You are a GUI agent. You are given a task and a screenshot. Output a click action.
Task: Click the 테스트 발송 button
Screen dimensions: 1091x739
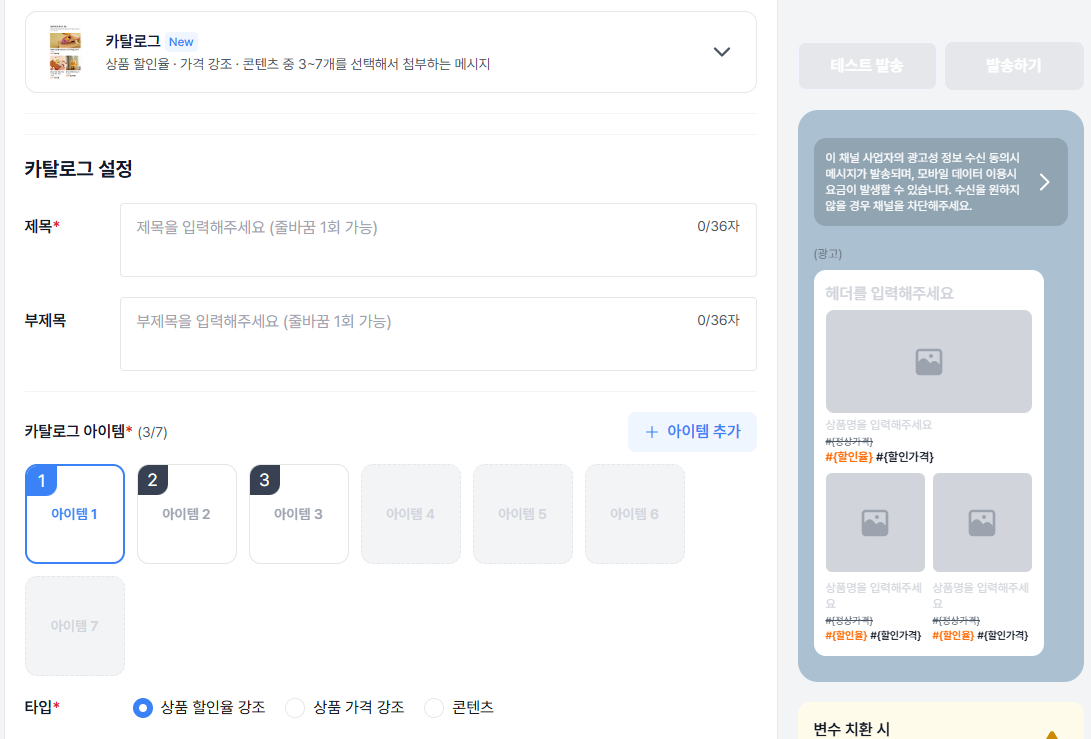867,66
